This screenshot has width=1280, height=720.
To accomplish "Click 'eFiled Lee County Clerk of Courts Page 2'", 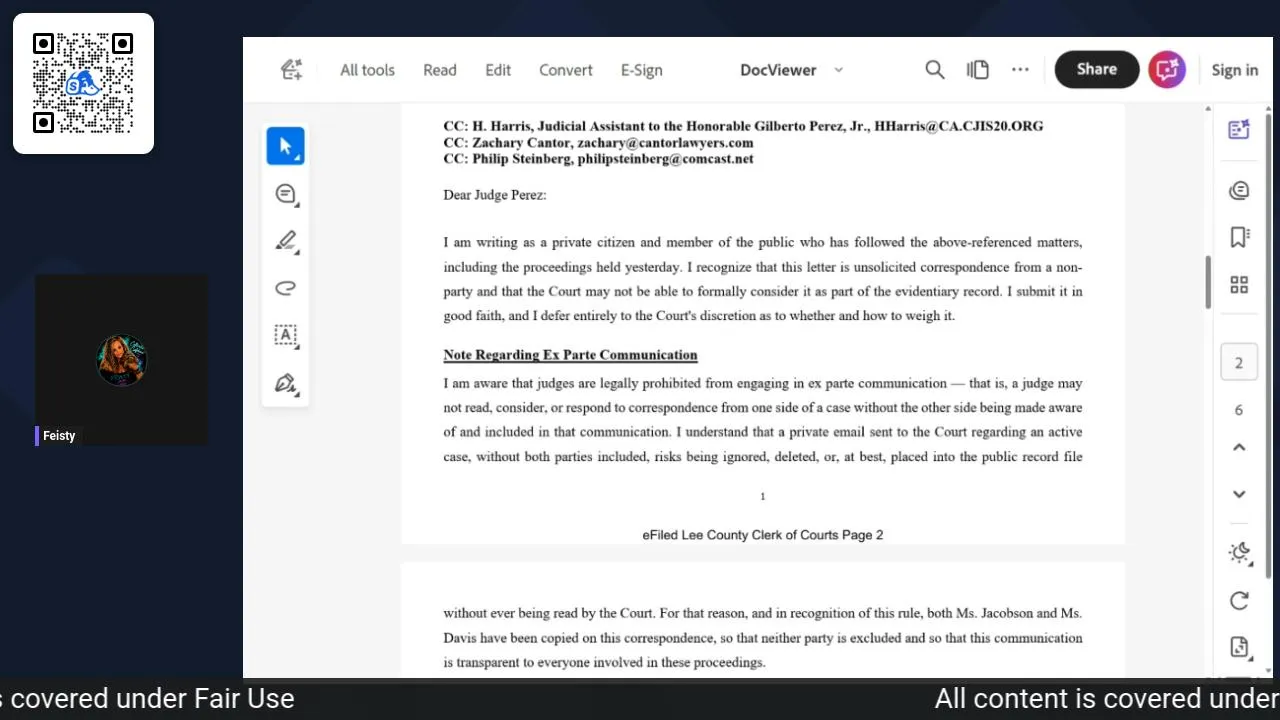I will pyautogui.click(x=763, y=535).
